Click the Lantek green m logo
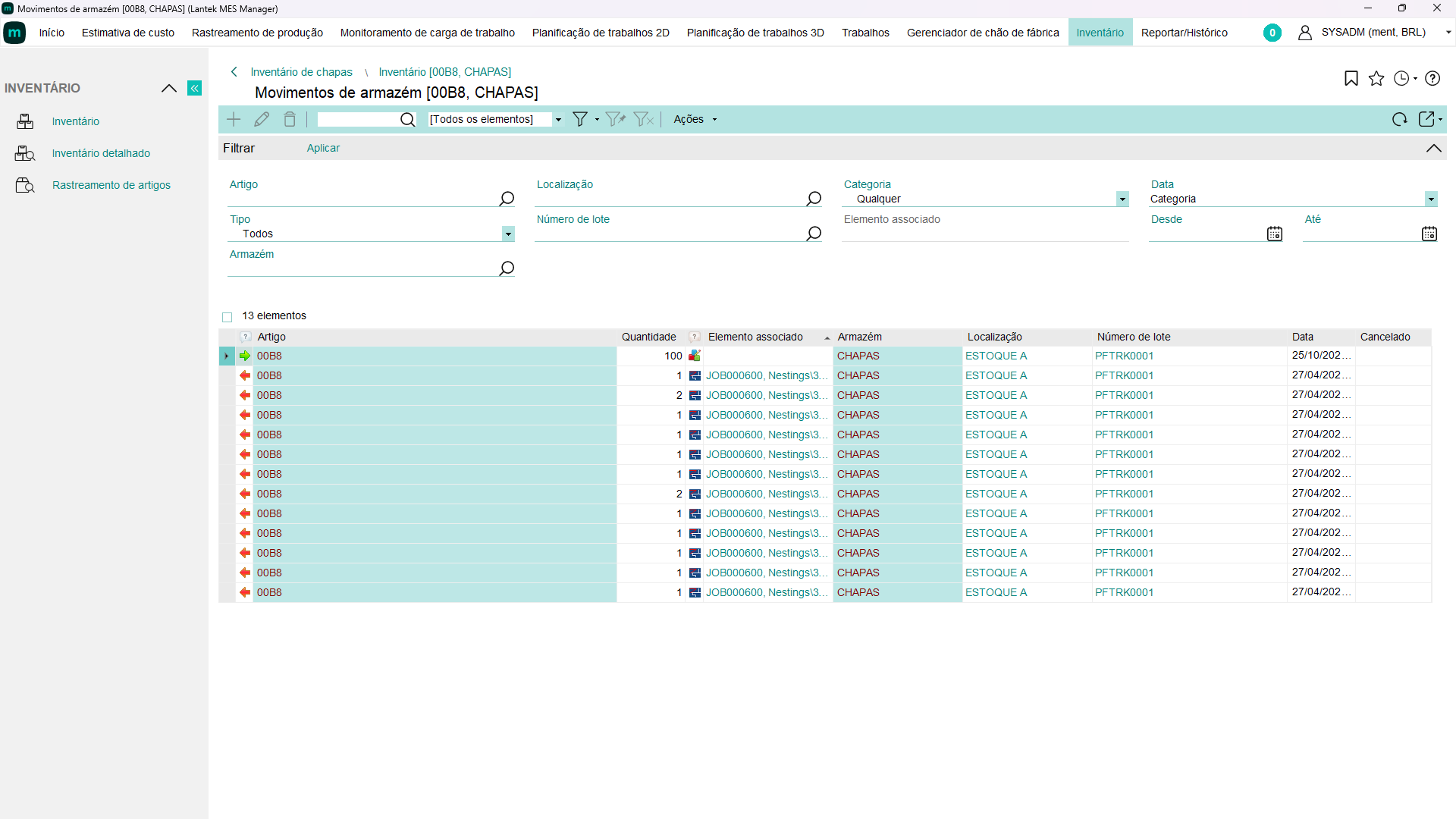The image size is (1456, 819). click(14, 33)
